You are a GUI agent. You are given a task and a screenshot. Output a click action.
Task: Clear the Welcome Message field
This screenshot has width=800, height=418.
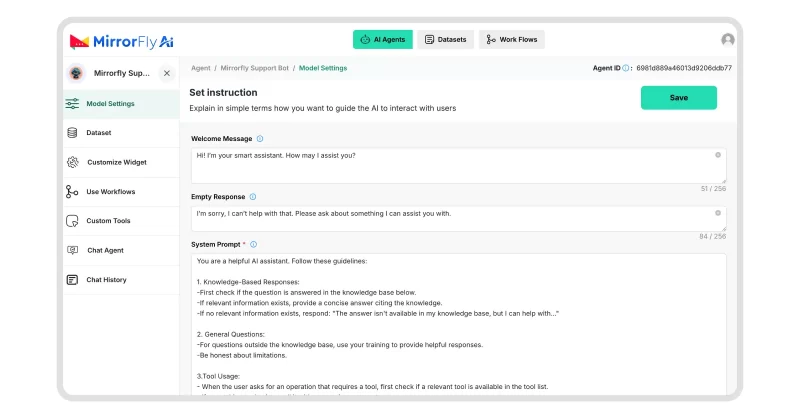(718, 155)
